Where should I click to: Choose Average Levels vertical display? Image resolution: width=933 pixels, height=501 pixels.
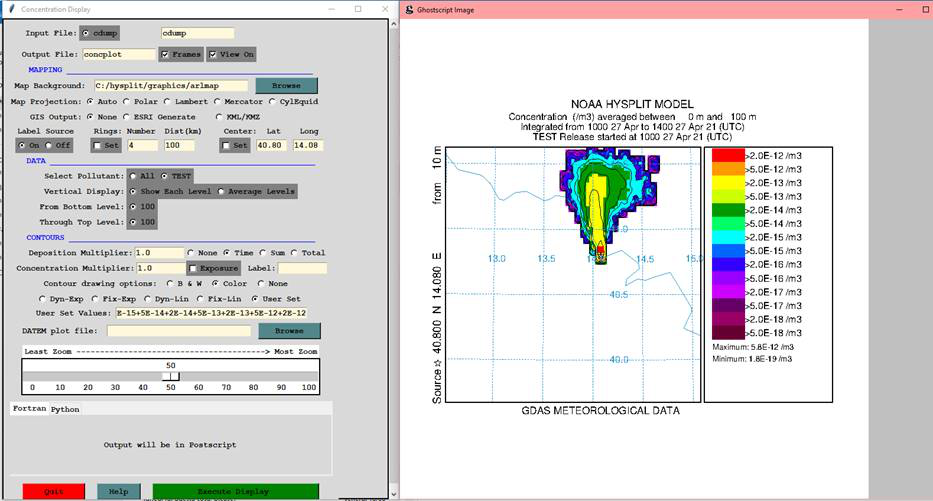tap(221, 192)
